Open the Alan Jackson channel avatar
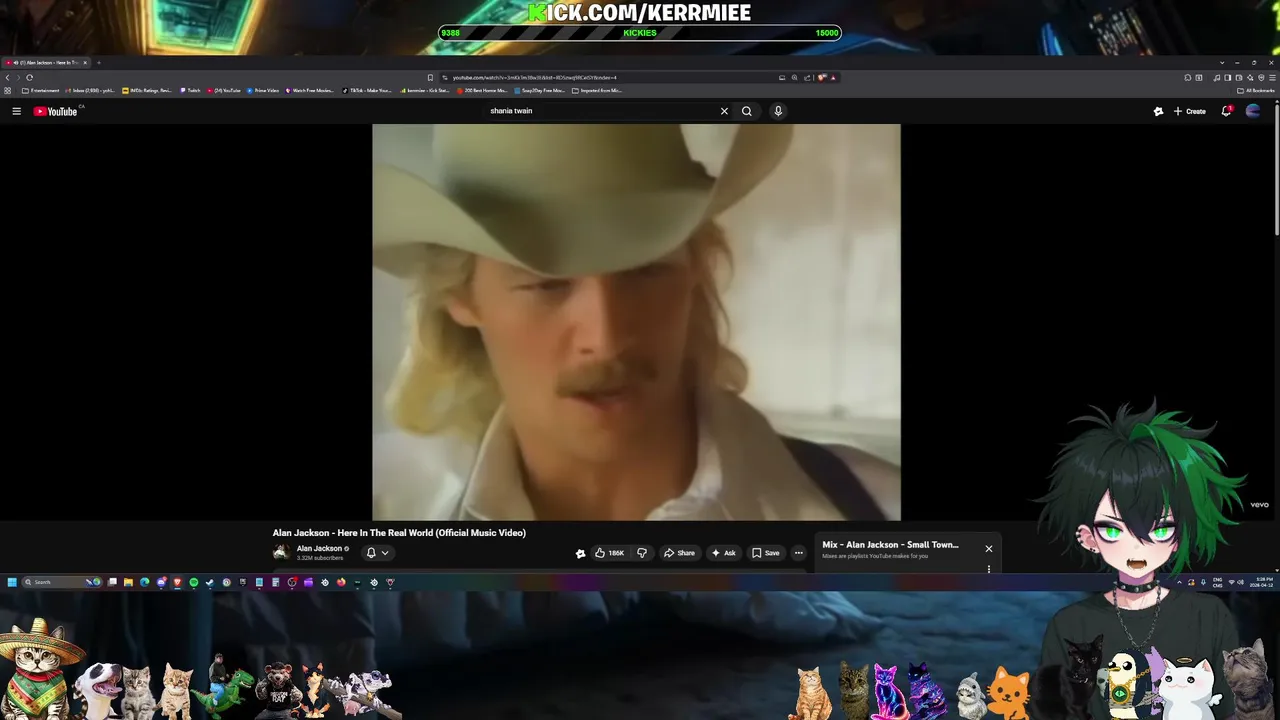This screenshot has height=720, width=1280. coord(281,552)
